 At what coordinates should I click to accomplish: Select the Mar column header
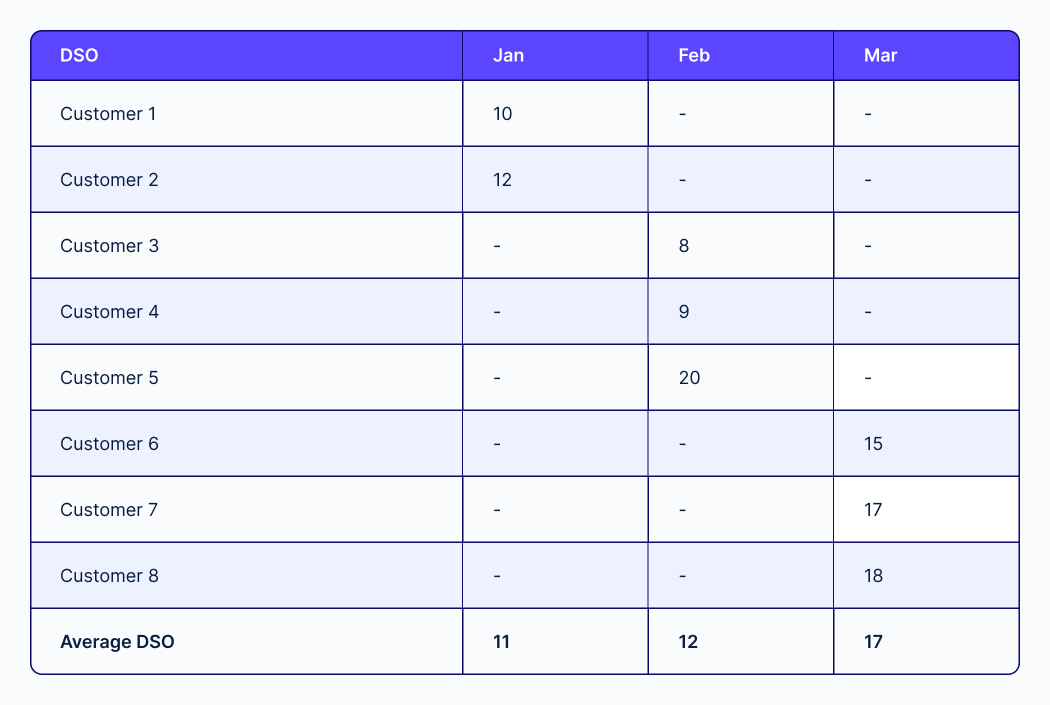coord(880,55)
